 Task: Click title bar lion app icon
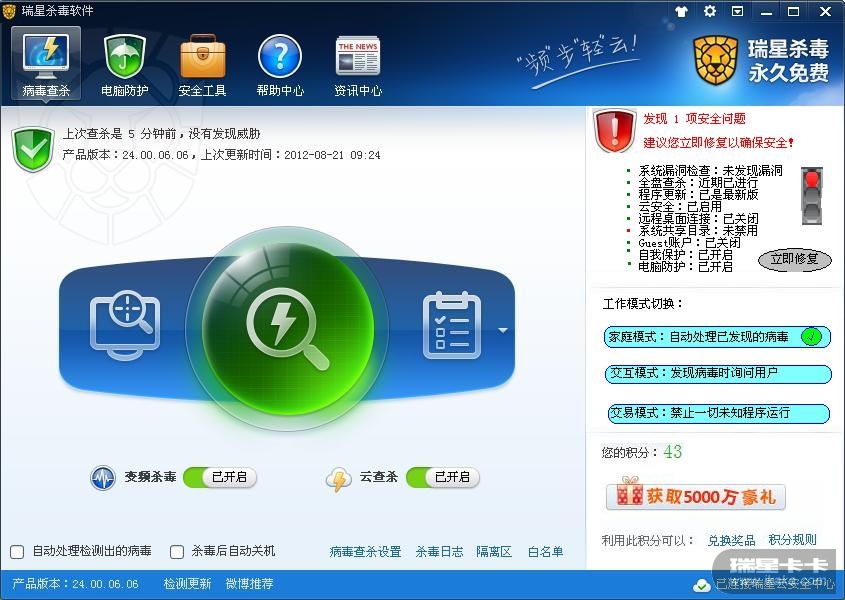click(9, 11)
